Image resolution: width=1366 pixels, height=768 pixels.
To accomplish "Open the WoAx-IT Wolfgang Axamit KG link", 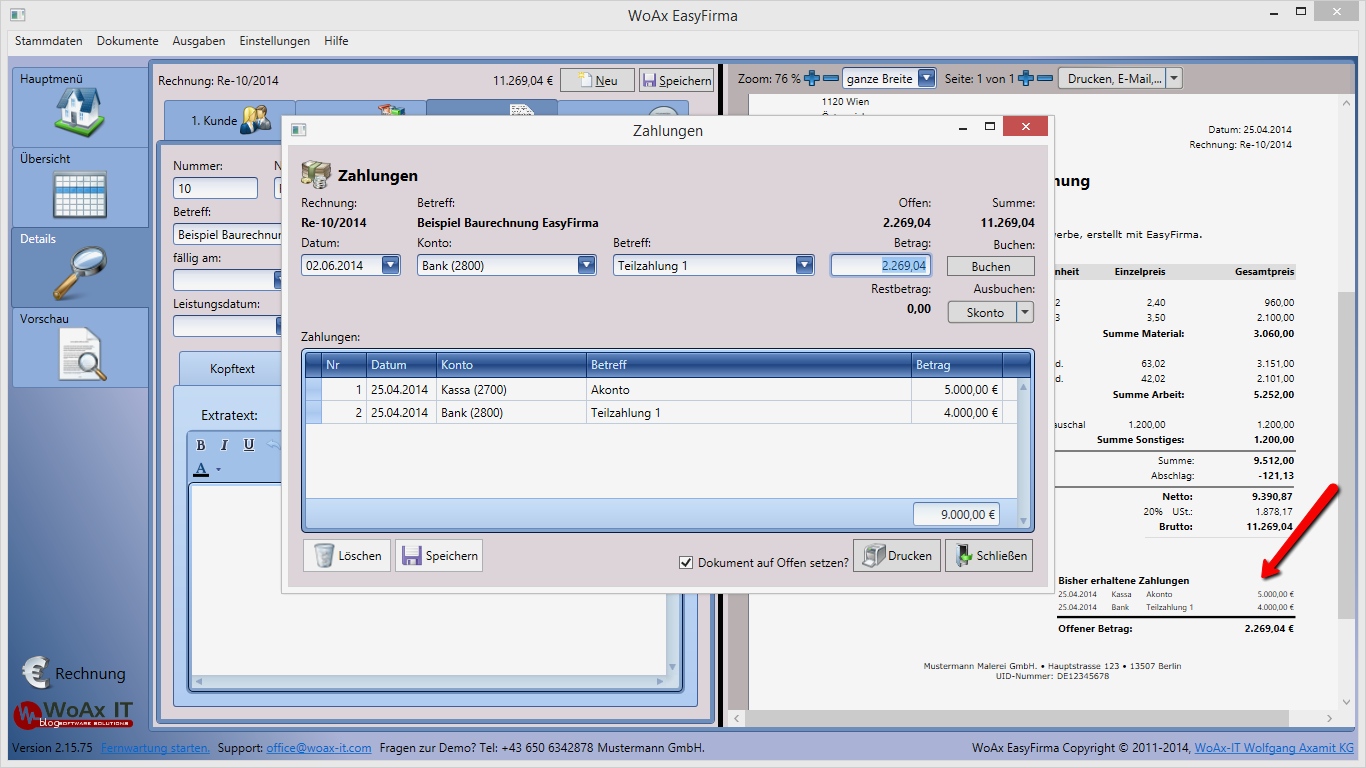I will (x=1274, y=748).
